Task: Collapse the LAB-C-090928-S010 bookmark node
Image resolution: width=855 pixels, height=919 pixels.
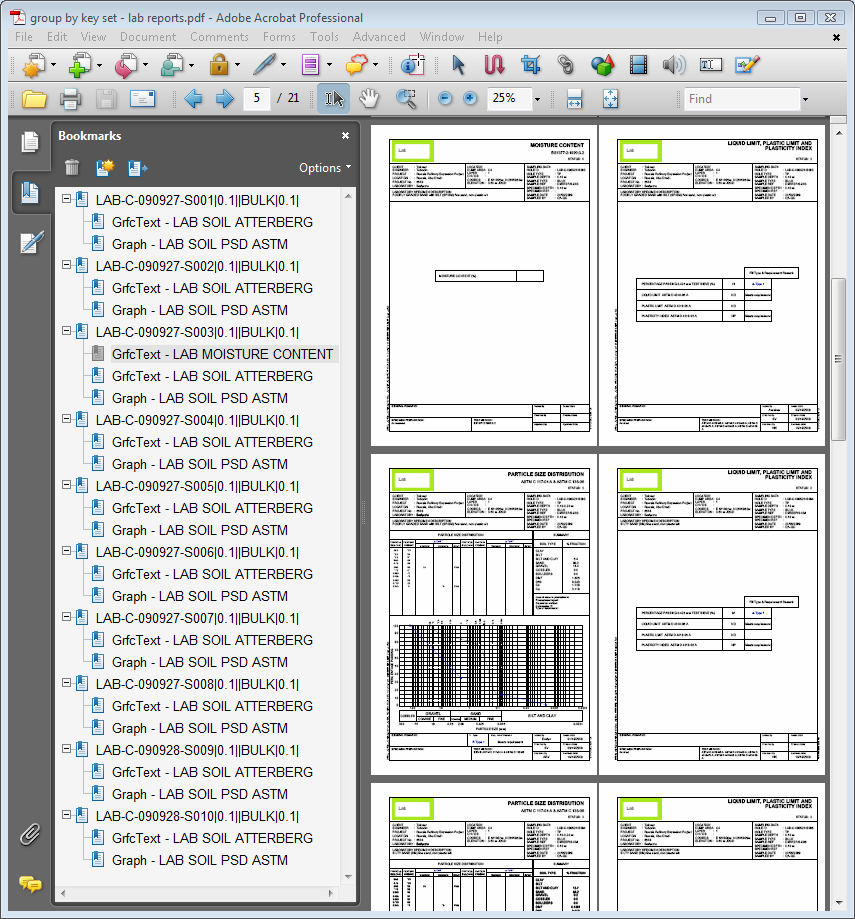Action: pos(67,816)
